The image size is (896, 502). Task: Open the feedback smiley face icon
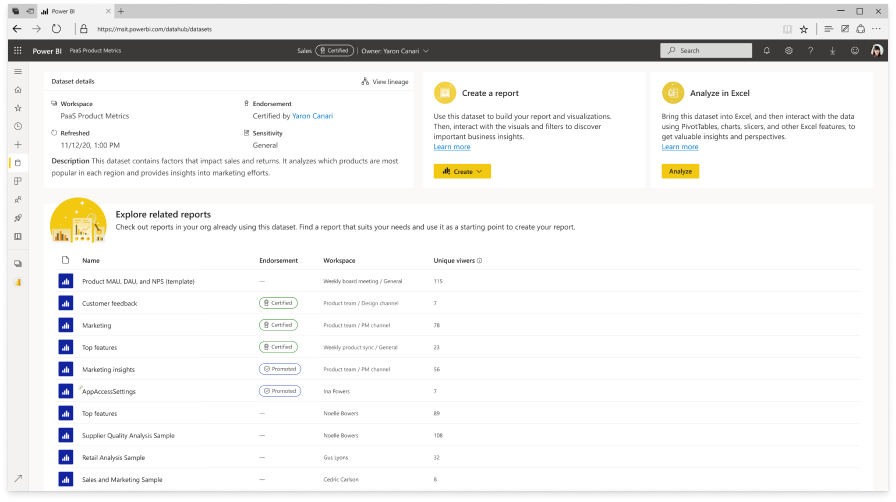tap(855, 50)
